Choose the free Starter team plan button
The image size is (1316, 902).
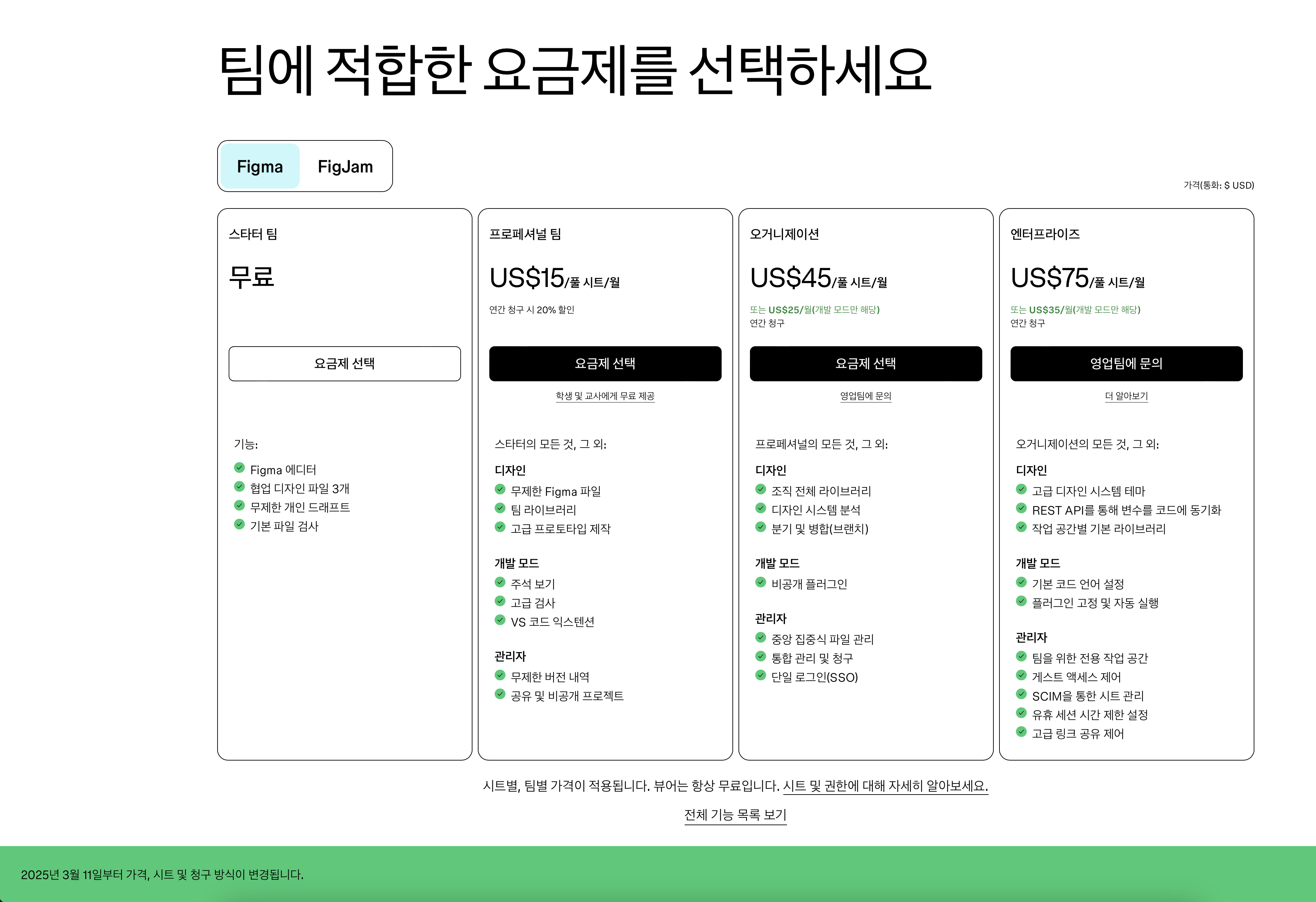coord(344,363)
